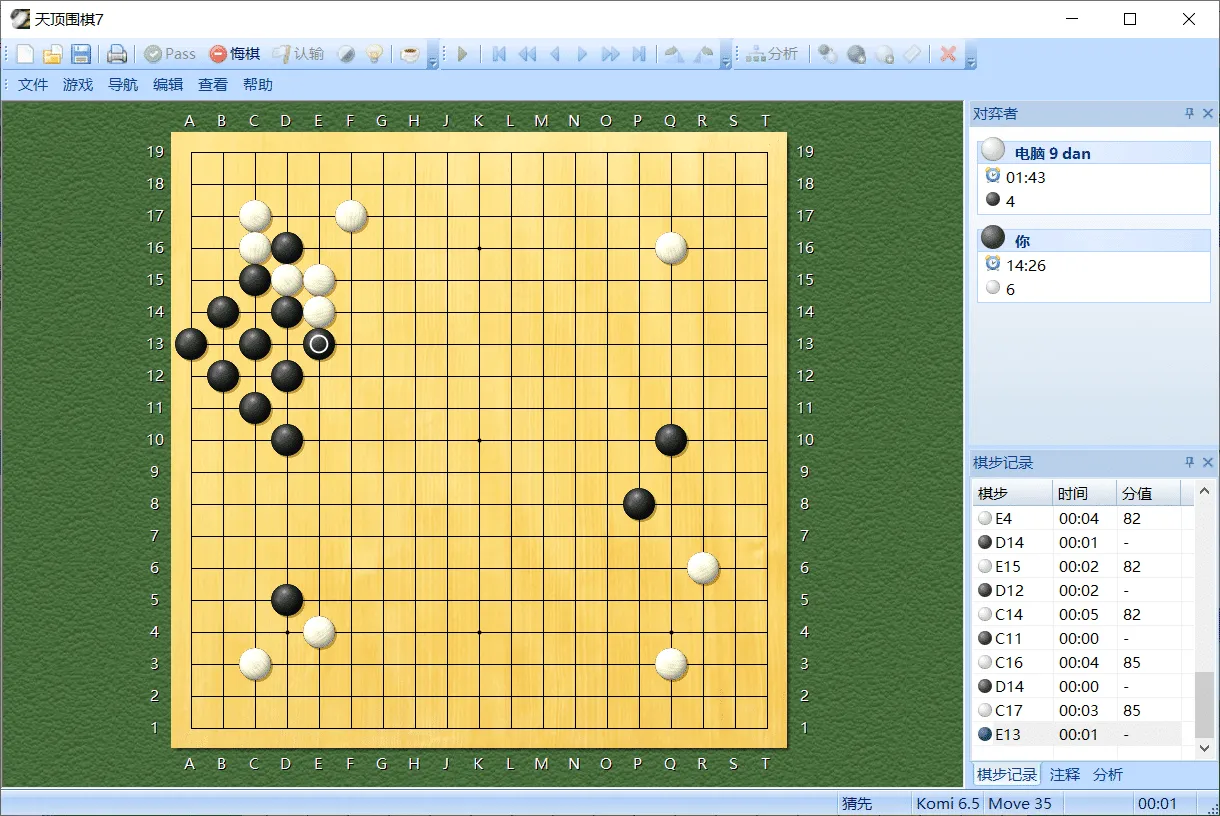Create a new game with blank page icon
The image size is (1220, 816).
(x=25, y=54)
